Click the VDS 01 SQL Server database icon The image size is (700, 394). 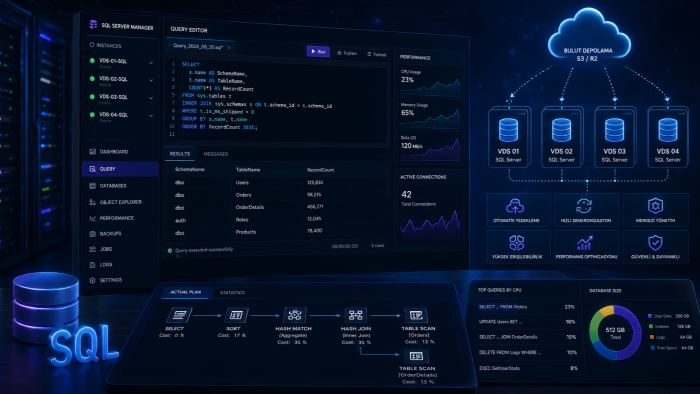point(508,130)
